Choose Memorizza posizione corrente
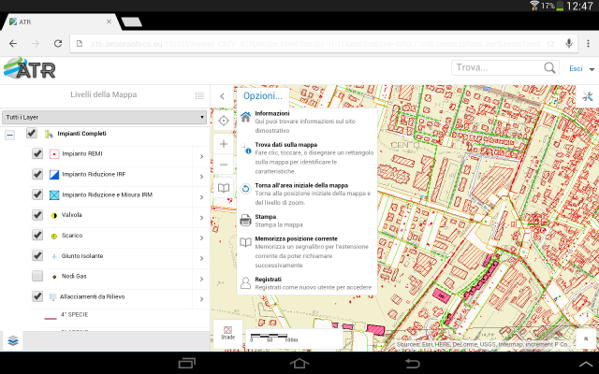Image resolution: width=599 pixels, height=374 pixels. pyautogui.click(x=307, y=252)
